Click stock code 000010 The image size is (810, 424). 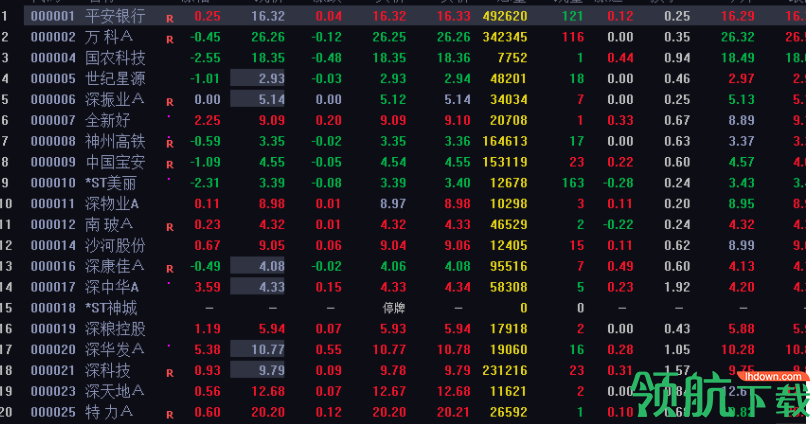[x=53, y=183]
